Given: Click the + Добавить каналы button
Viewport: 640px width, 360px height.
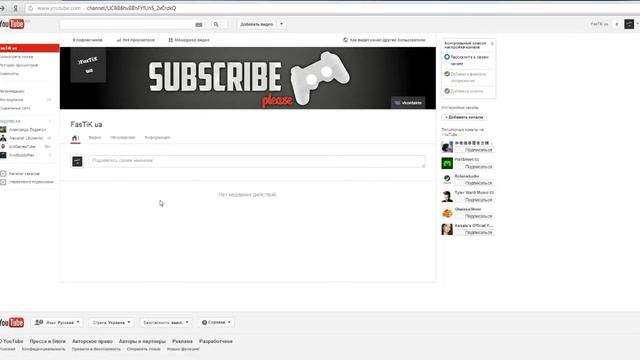Looking at the screenshot, I should (464, 117).
